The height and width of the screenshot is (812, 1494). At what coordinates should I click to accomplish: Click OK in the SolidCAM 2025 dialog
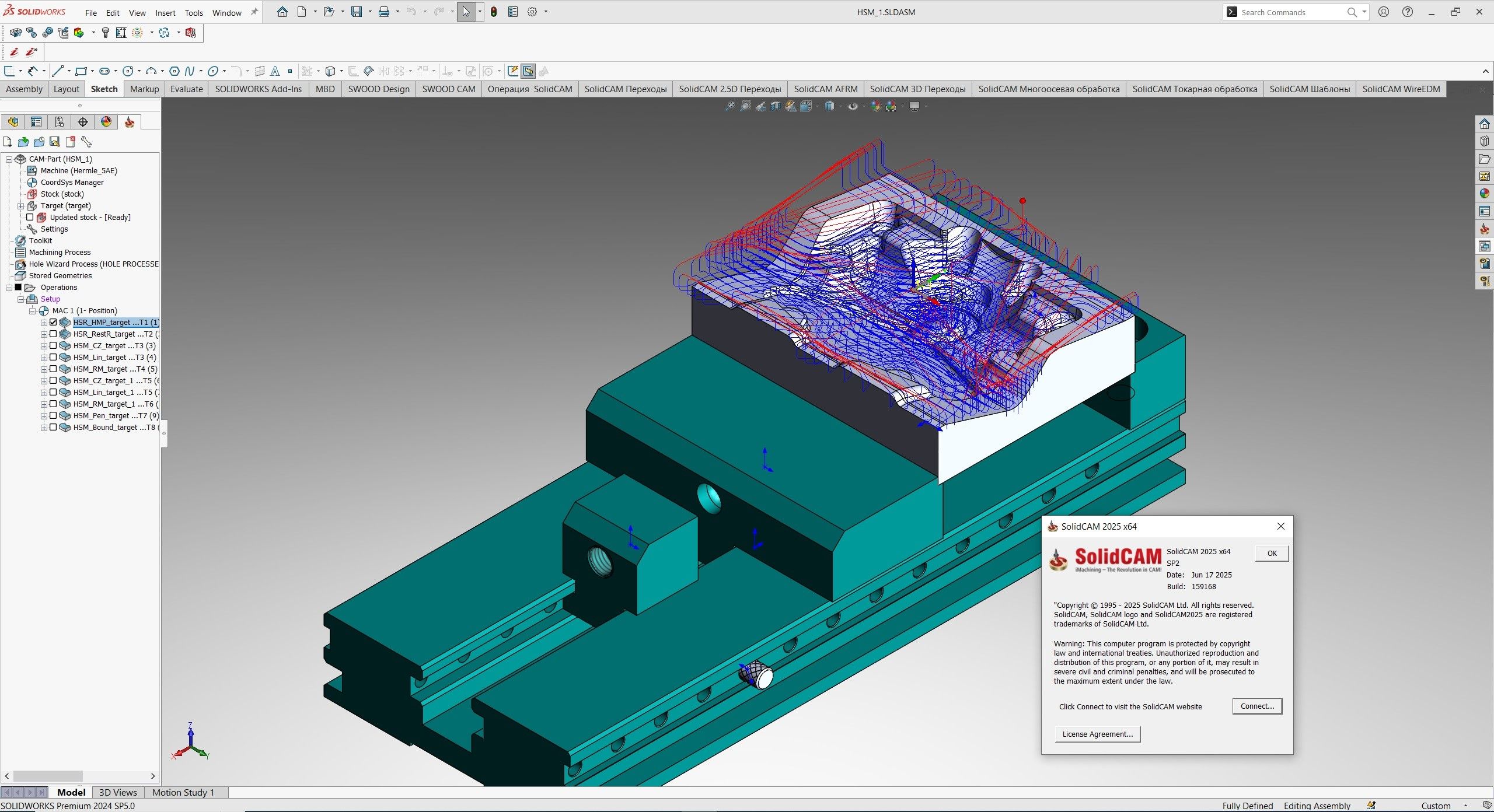[x=1271, y=553]
